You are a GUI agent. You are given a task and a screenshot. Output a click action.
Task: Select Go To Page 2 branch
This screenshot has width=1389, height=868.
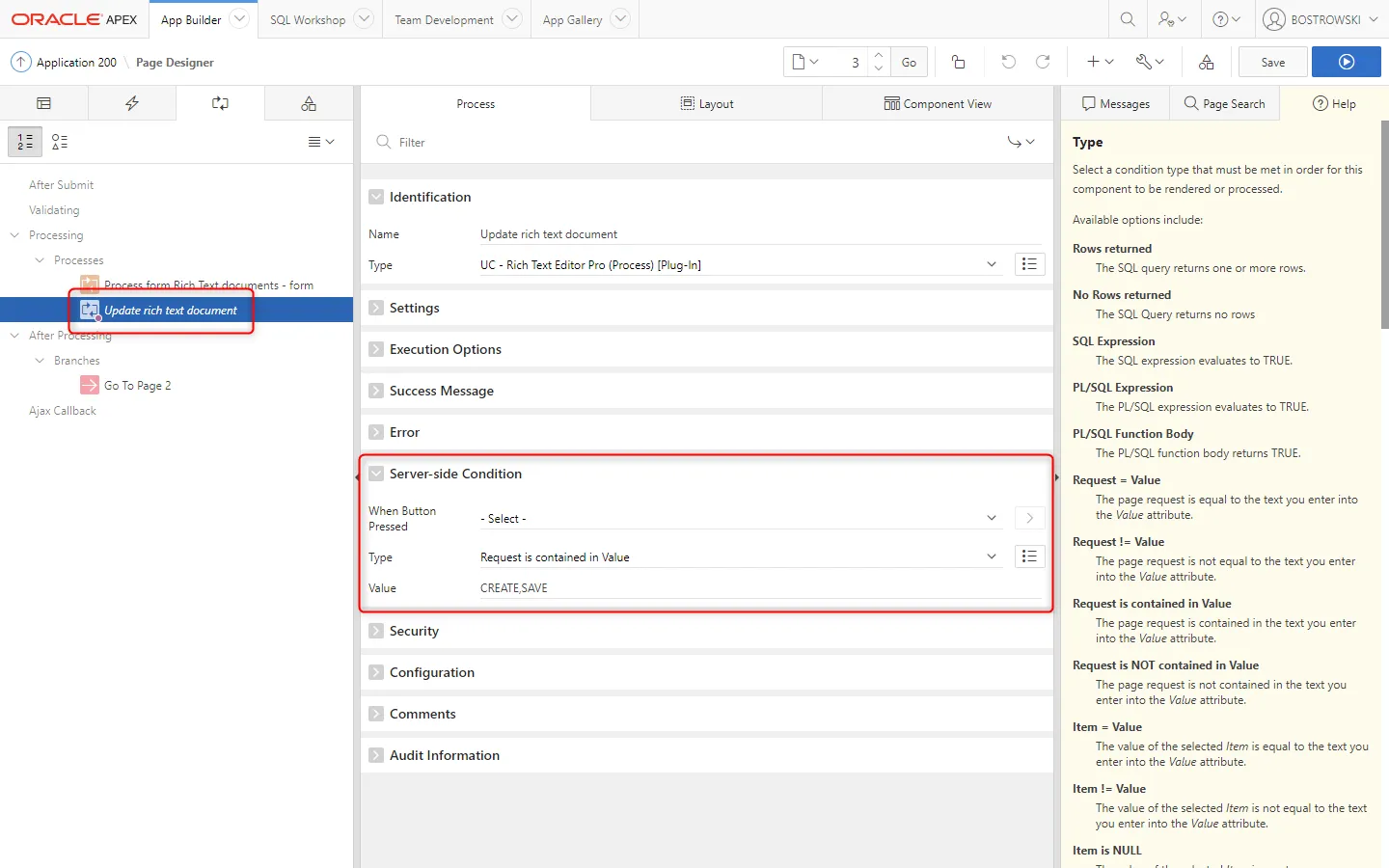pyautogui.click(x=137, y=386)
